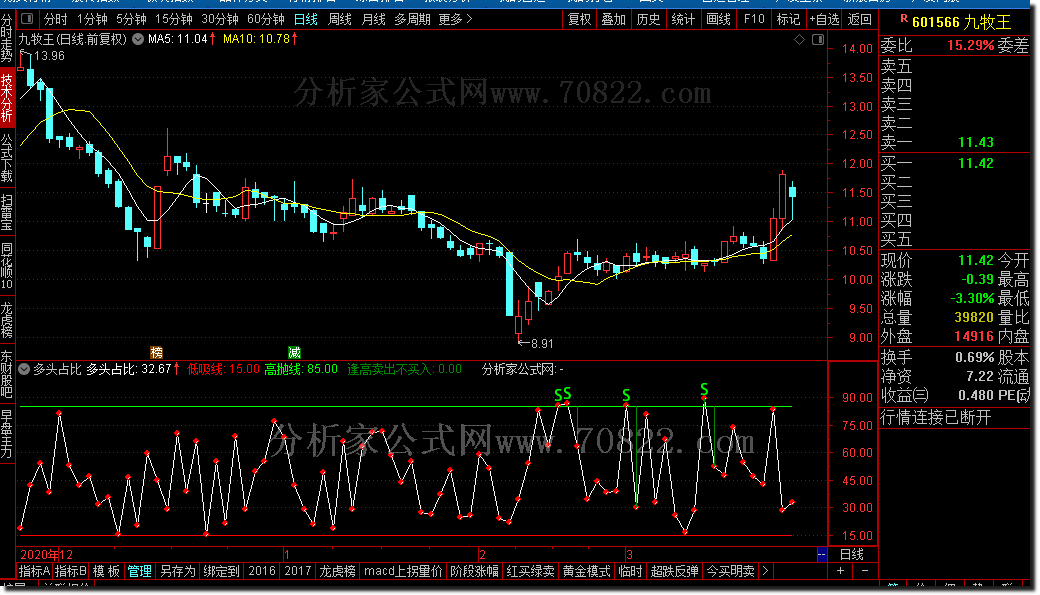The height and width of the screenshot is (595, 1040).
Task: Select the 指标A bottom tab
Action: click(34, 570)
